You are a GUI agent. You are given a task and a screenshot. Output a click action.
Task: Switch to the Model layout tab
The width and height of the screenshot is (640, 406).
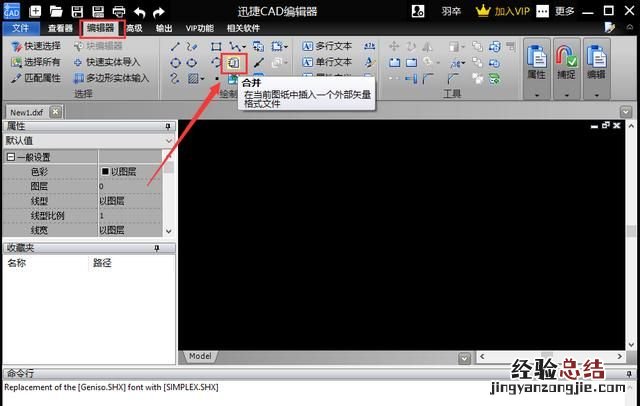200,356
